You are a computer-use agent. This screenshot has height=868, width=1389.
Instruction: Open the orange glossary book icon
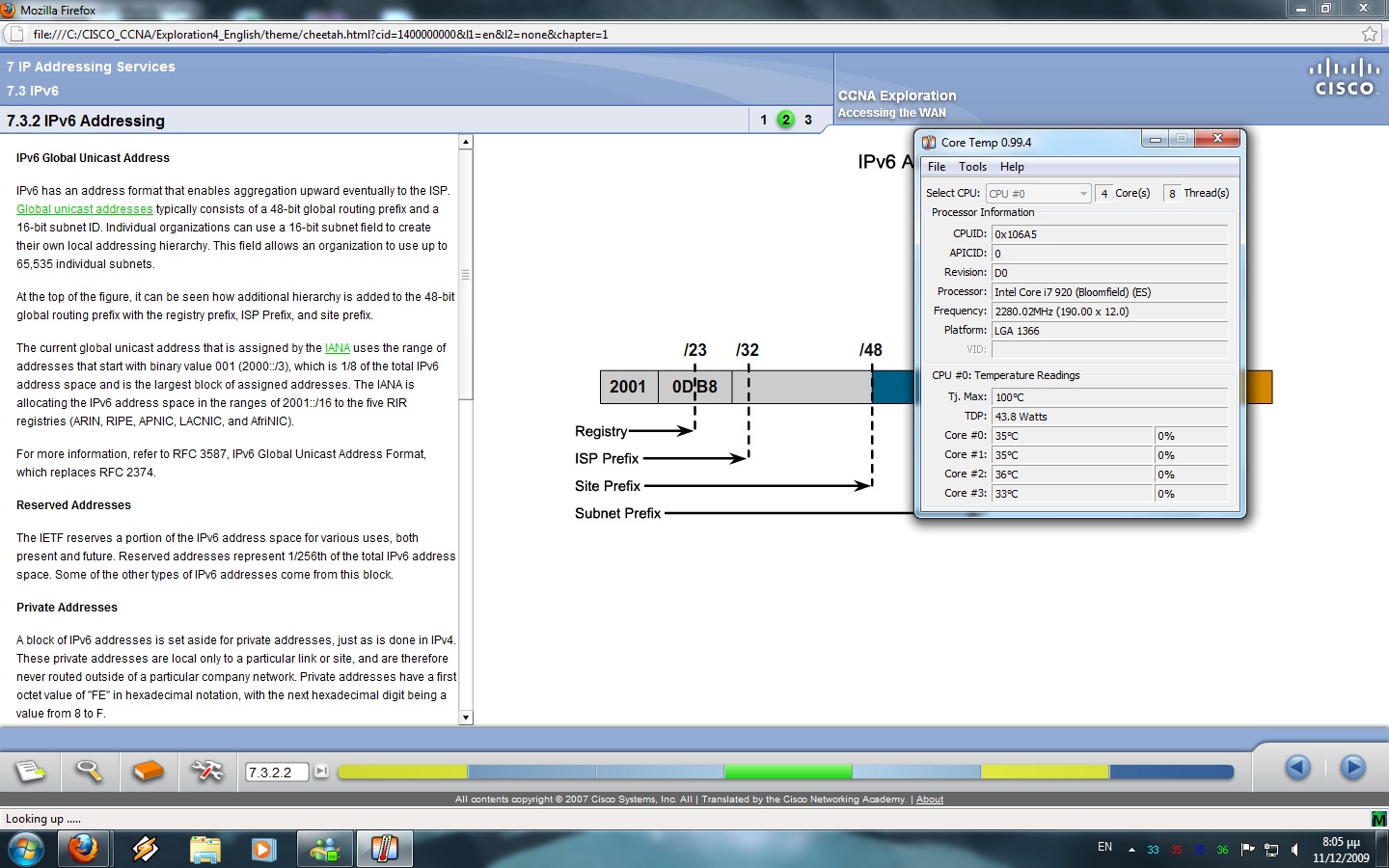coord(148,771)
